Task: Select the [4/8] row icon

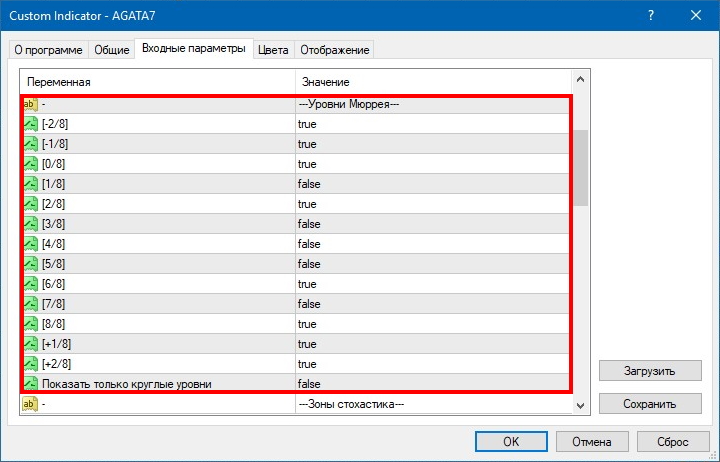Action: (30, 244)
